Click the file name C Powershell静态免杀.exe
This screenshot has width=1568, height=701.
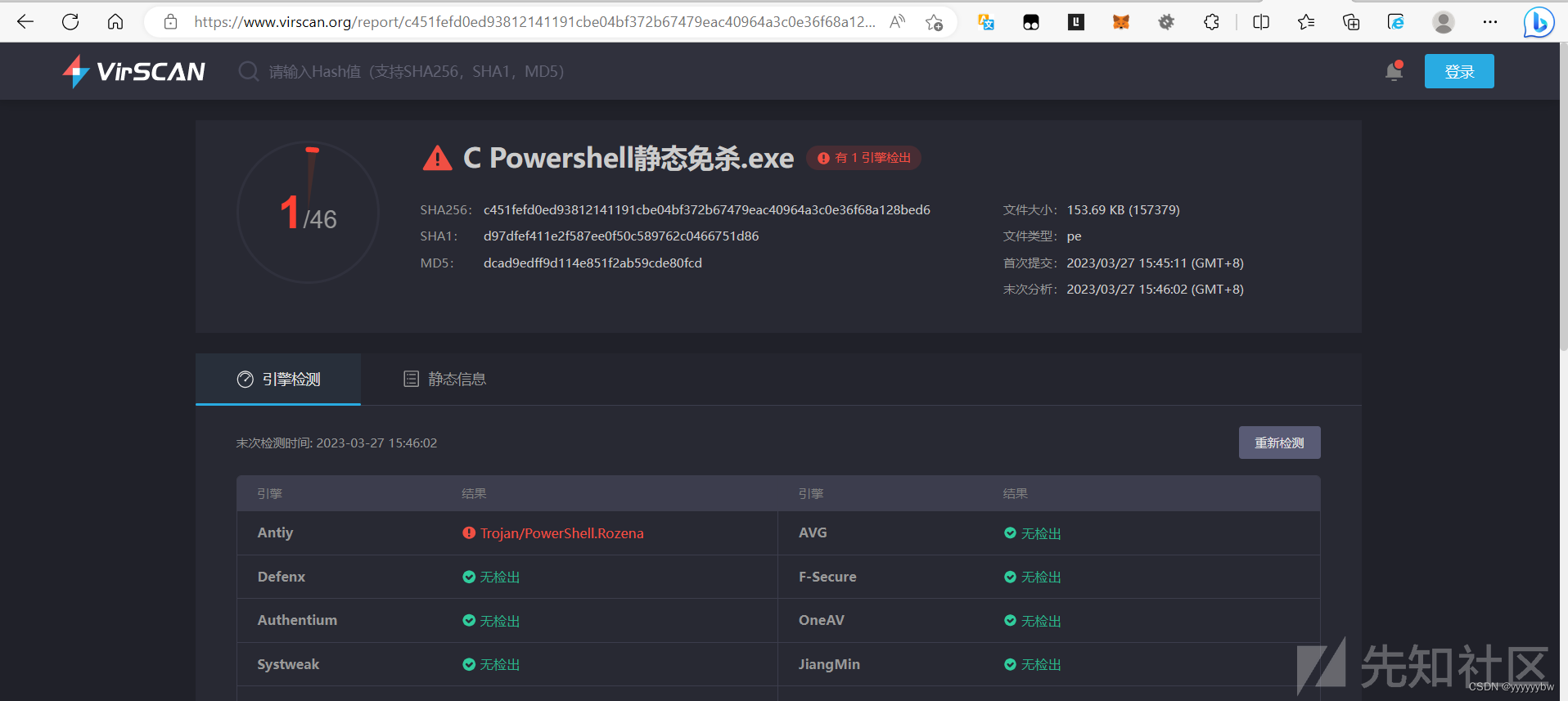coord(629,158)
